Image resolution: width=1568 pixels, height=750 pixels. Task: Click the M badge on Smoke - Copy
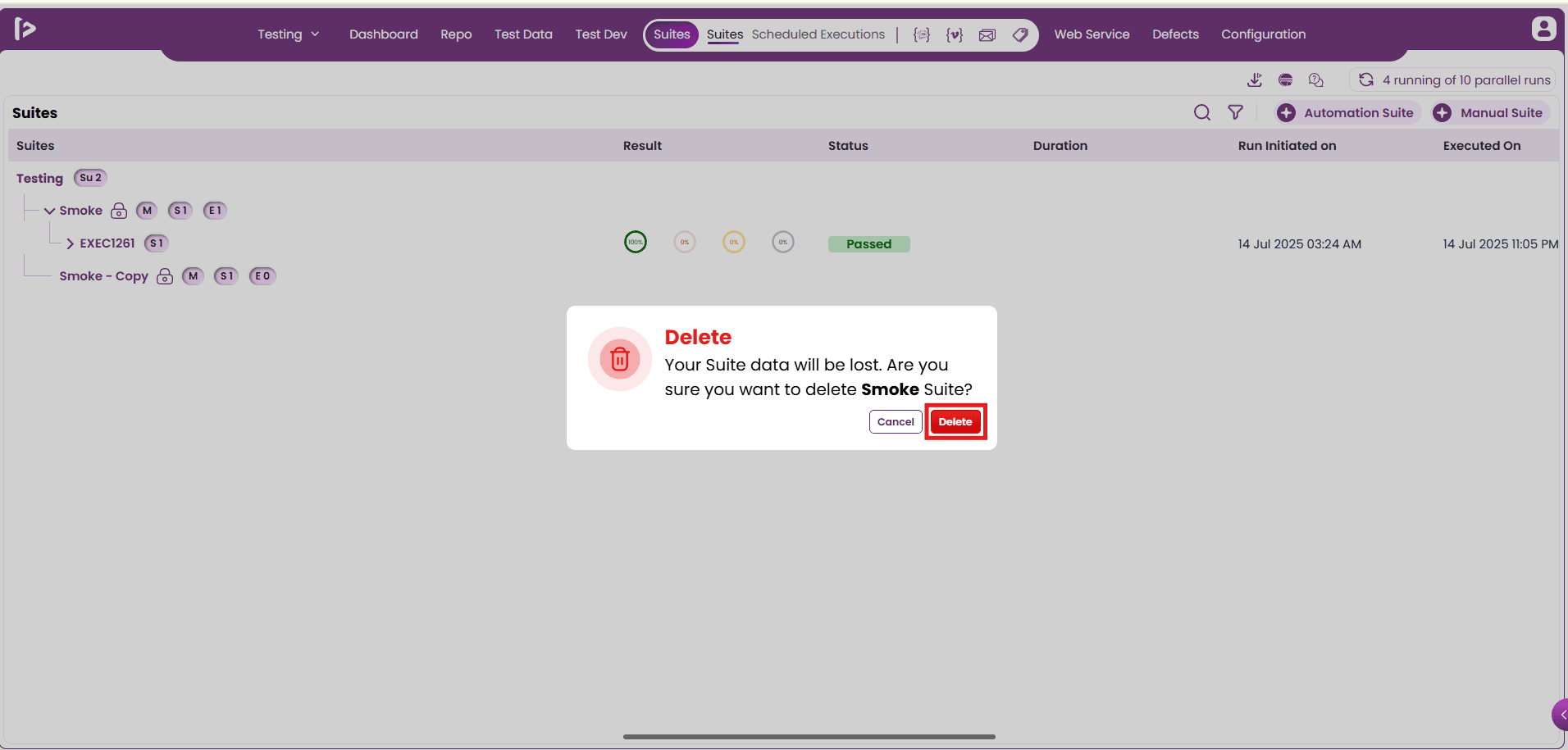(193, 276)
